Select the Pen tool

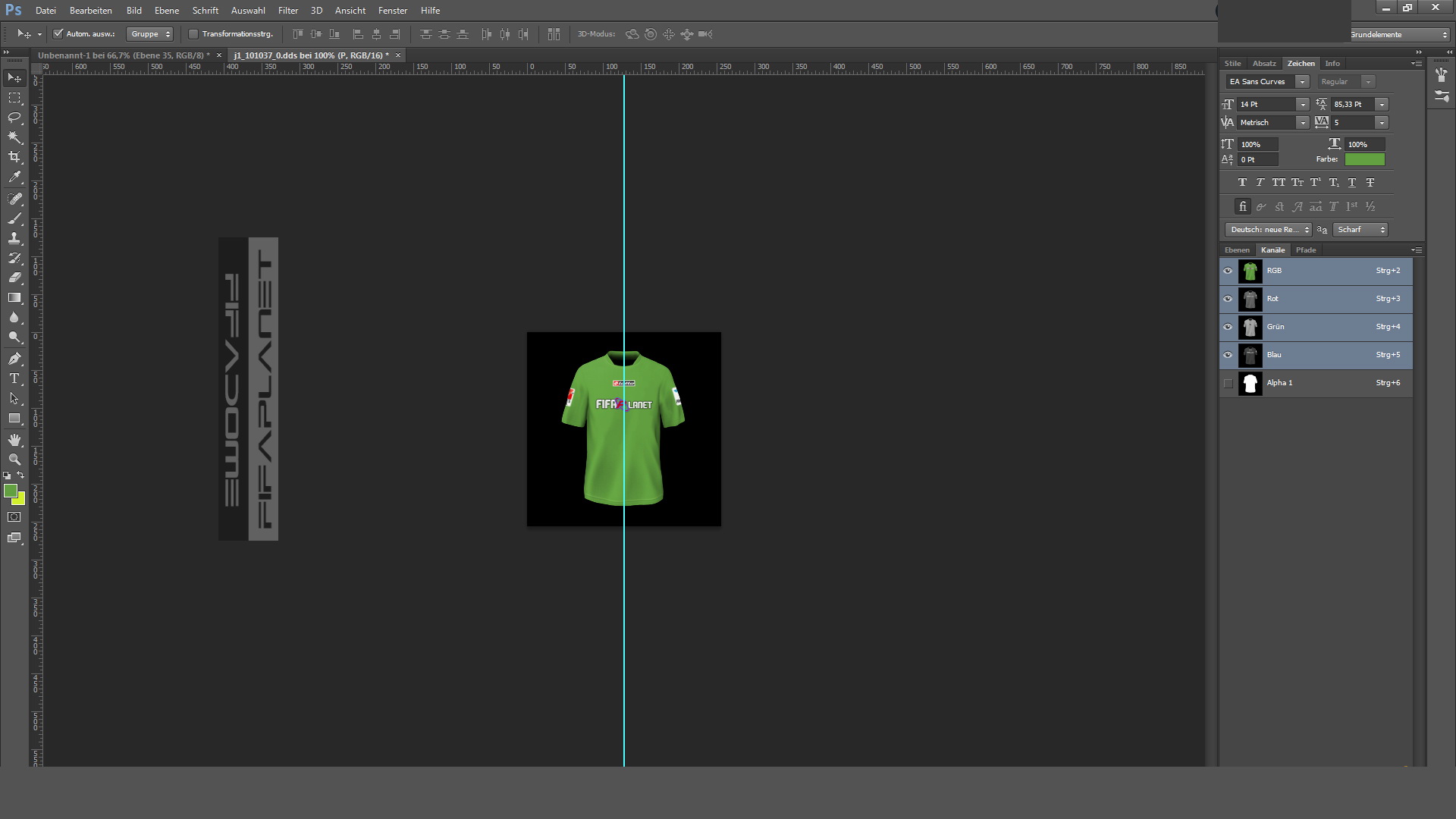tap(14, 359)
